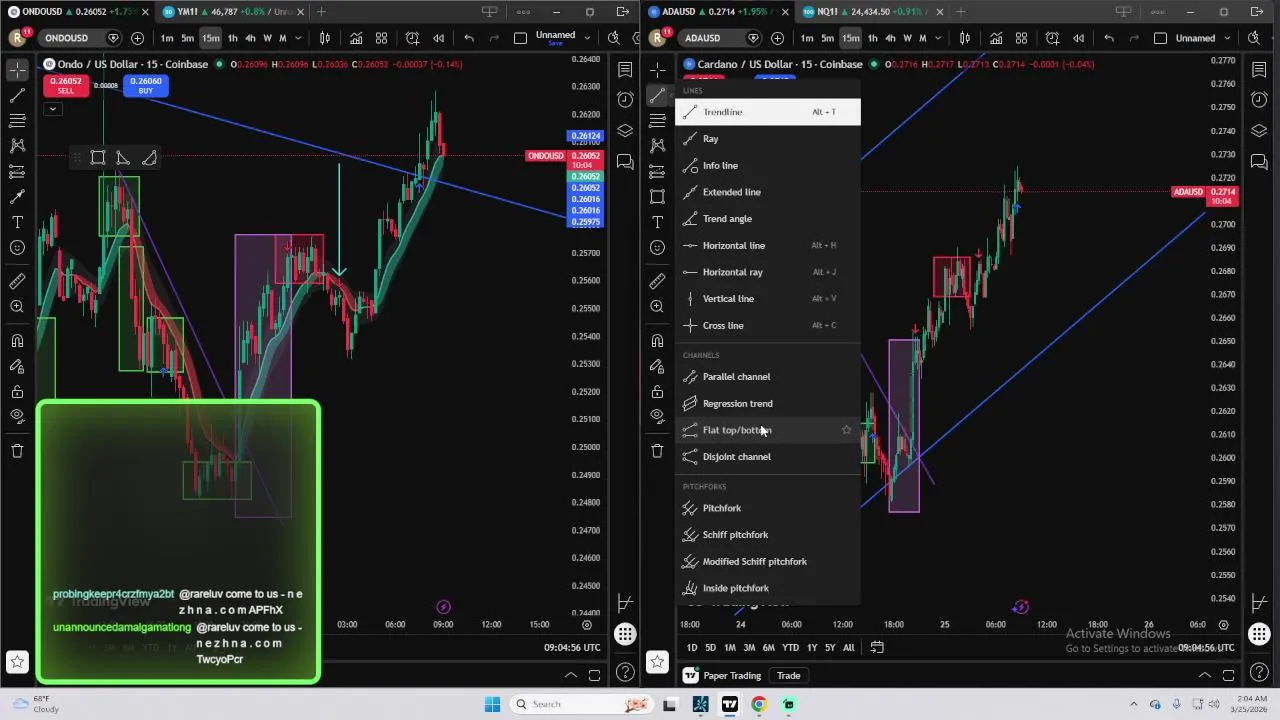The image size is (1280, 720).
Task: Undo last action in ONDOUSD window
Action: (x=469, y=38)
